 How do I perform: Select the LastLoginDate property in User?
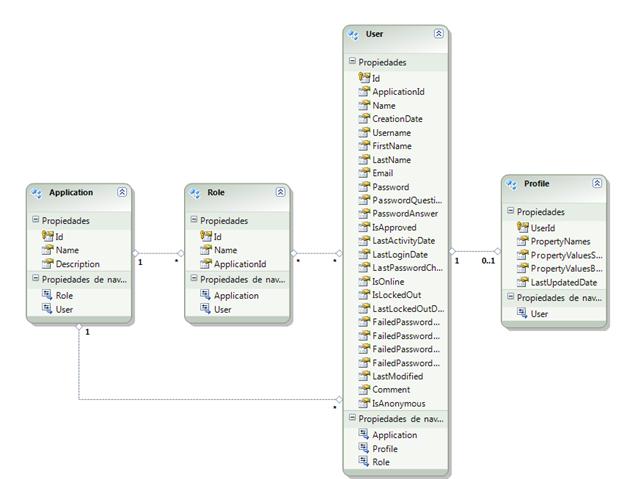pyautogui.click(x=400, y=255)
